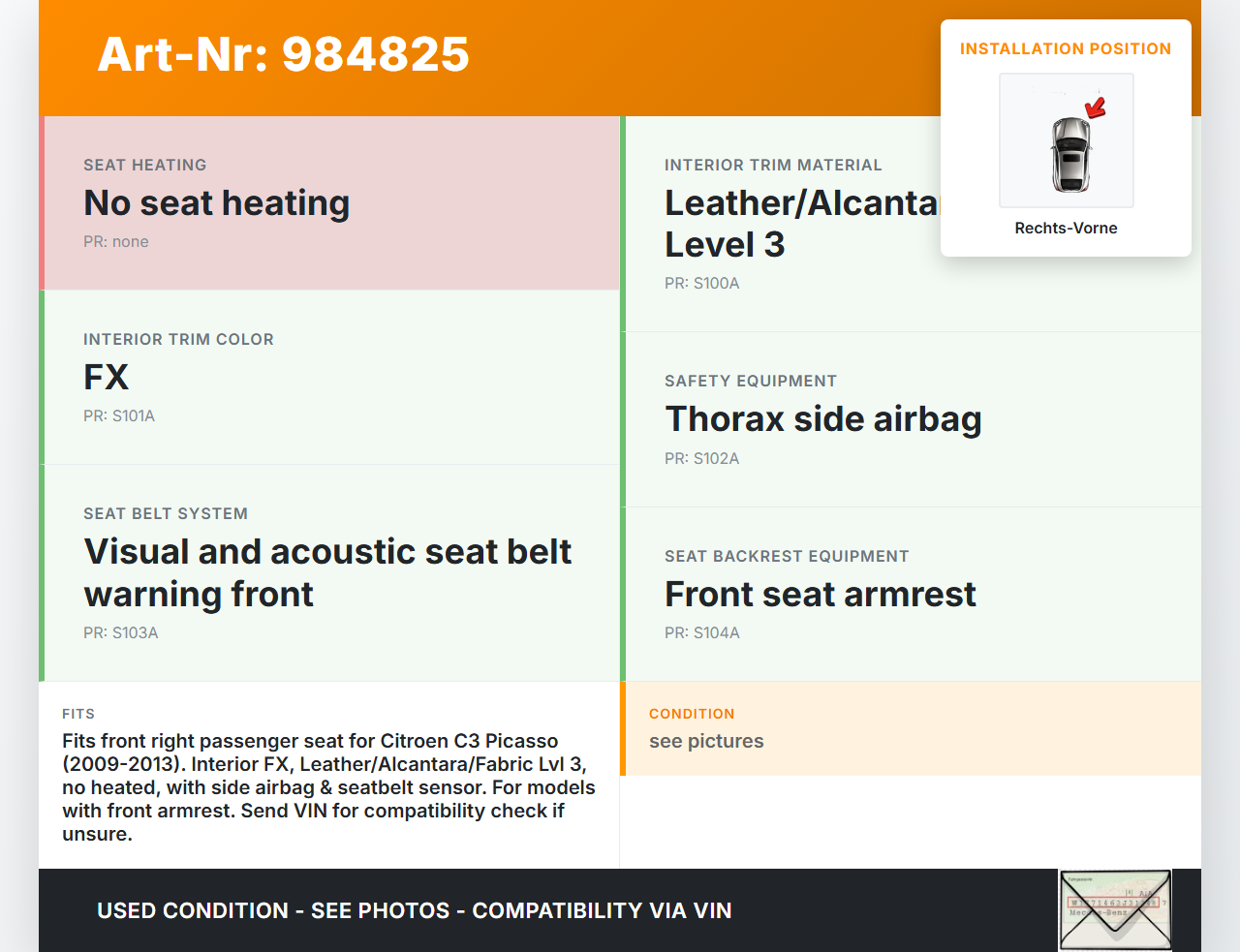
Task: Select the 'Leather/Alcantara Level 3' material text
Action: click(x=800, y=224)
